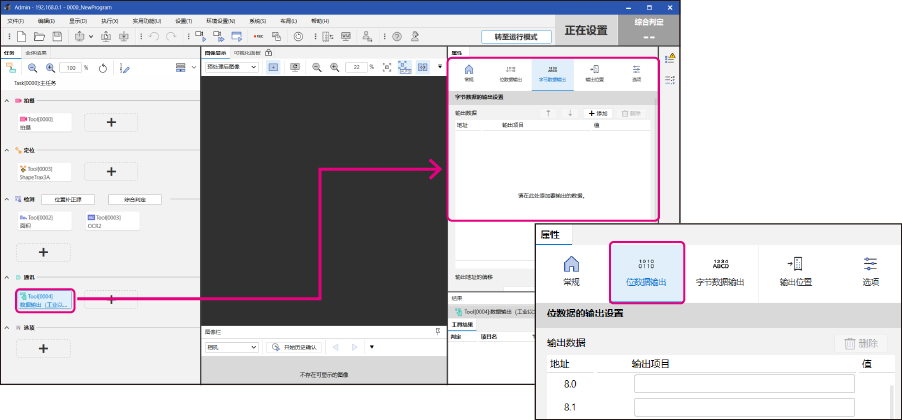Collapse the 拍摄 section in task list

click(8, 101)
